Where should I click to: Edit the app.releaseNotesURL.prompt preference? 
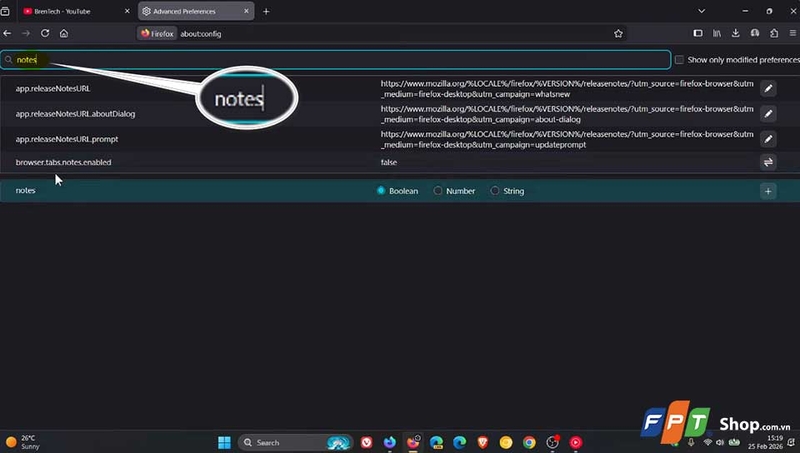[x=768, y=139]
